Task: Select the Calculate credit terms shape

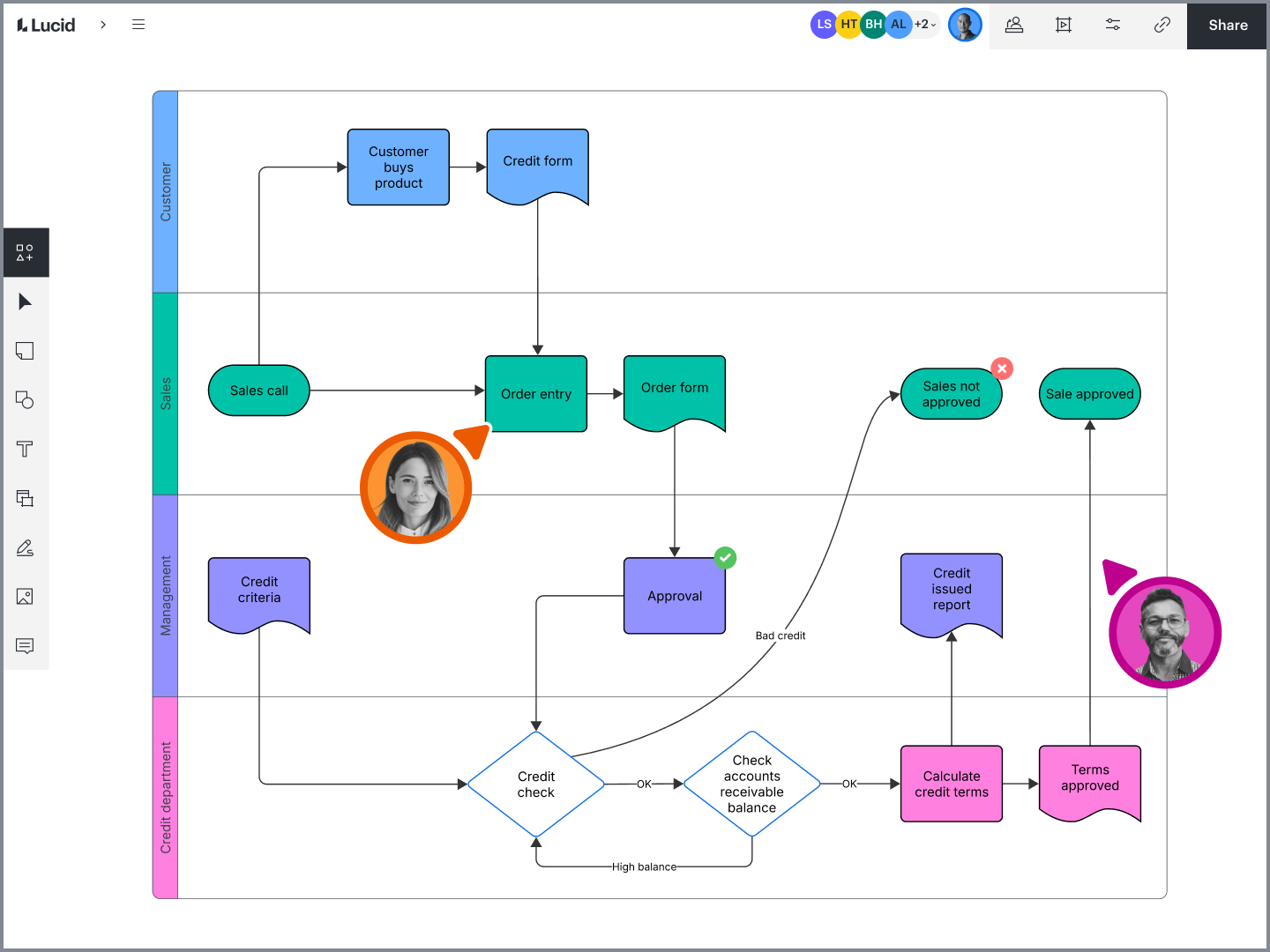Action: pos(952,785)
